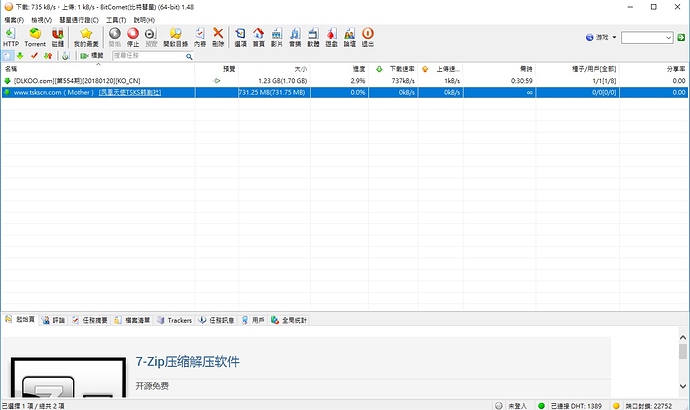The image size is (690, 410).
Task: Switch to the Comments (評論) tab
Action: 54,320
